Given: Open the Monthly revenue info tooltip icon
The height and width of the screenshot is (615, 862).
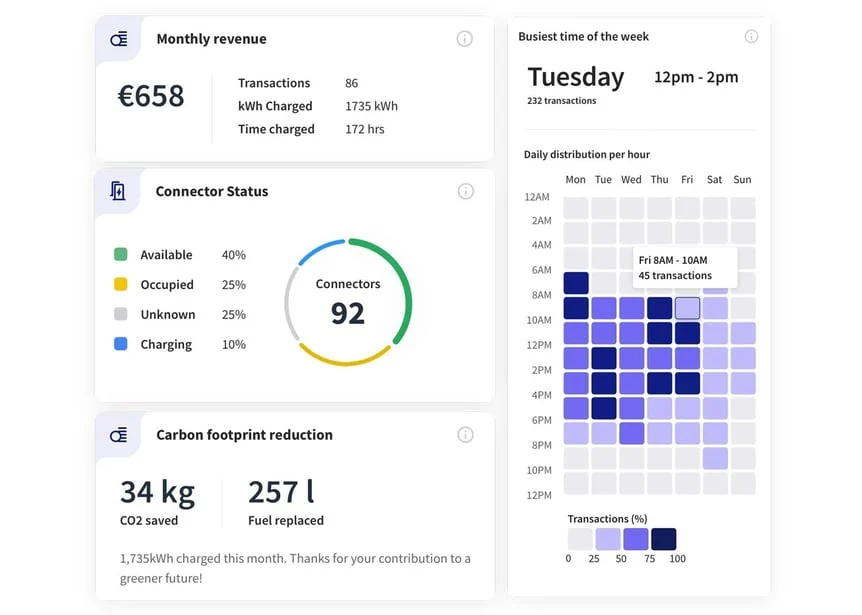Looking at the screenshot, I should [464, 39].
